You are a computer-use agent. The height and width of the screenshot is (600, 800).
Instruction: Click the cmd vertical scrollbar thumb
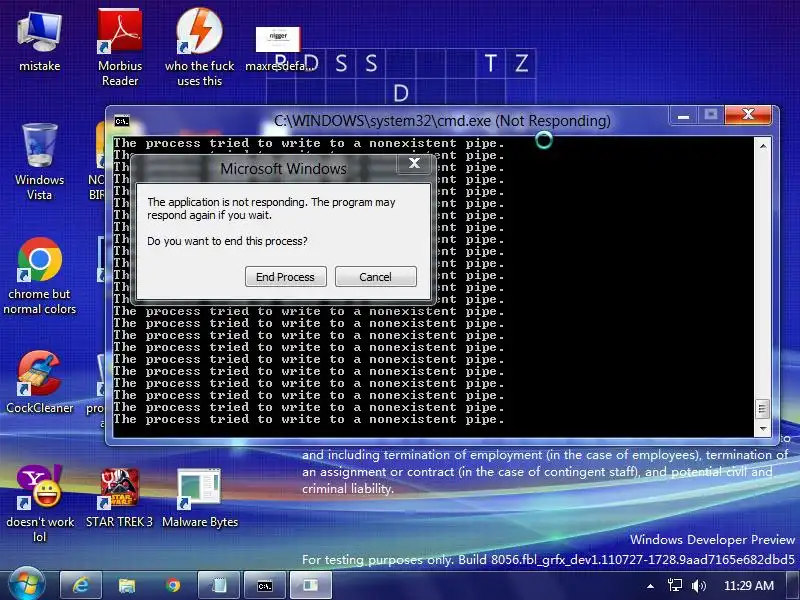coord(762,409)
